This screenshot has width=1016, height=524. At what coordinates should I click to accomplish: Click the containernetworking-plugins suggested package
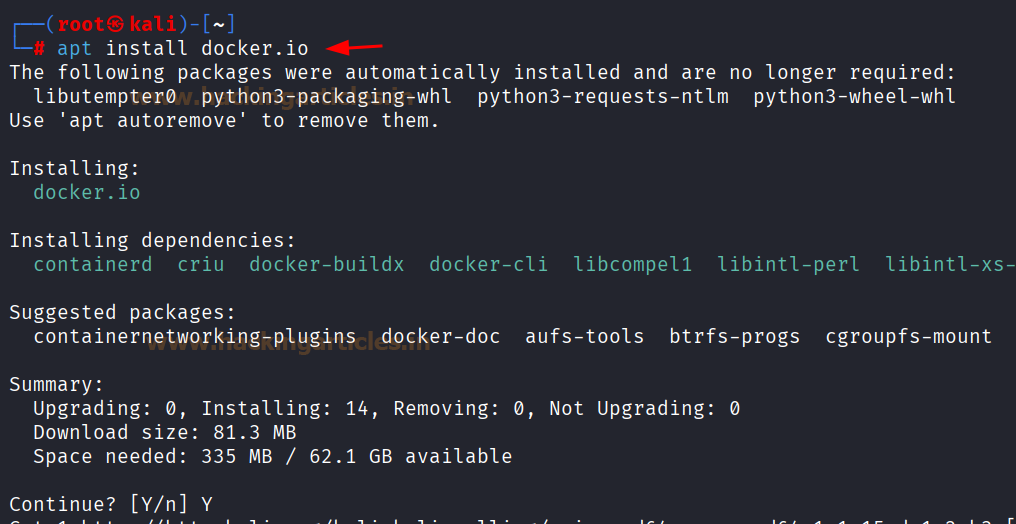(x=195, y=337)
